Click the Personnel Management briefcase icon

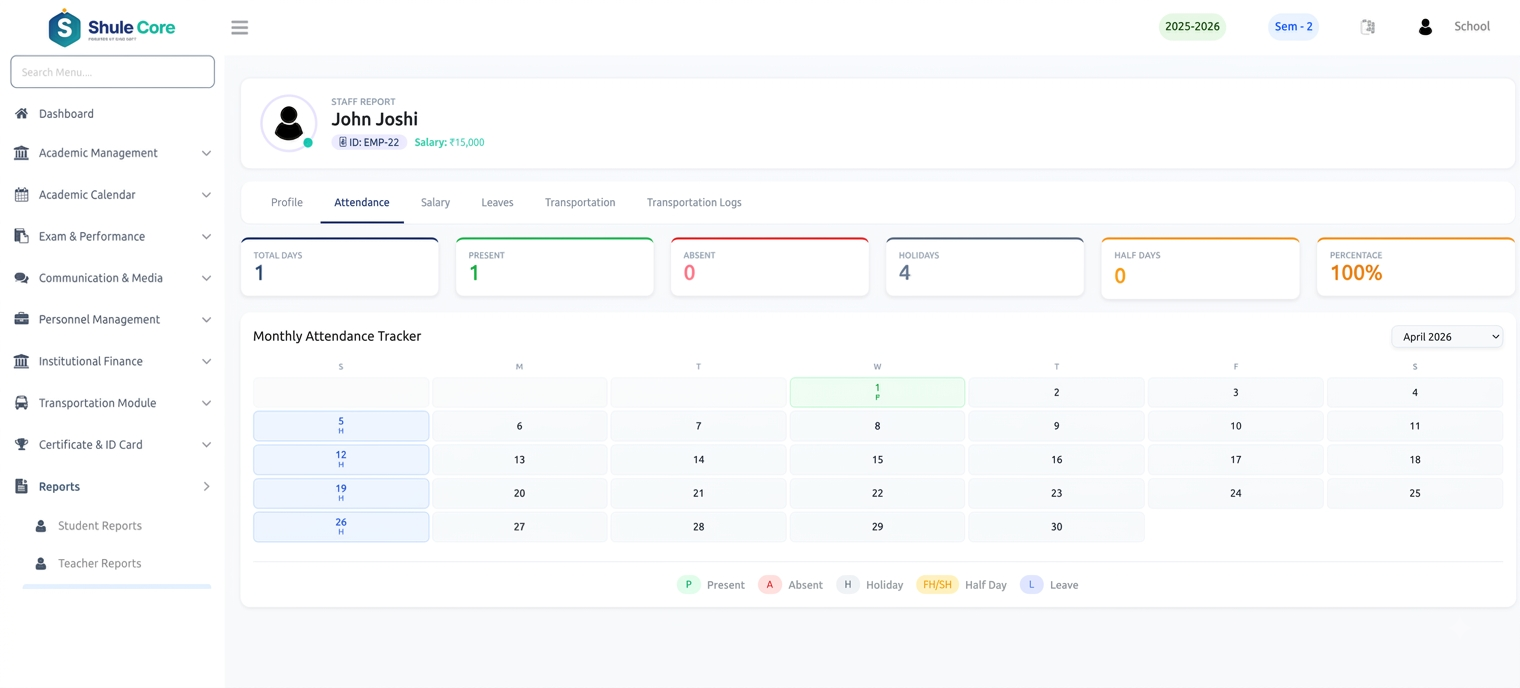[21, 320]
